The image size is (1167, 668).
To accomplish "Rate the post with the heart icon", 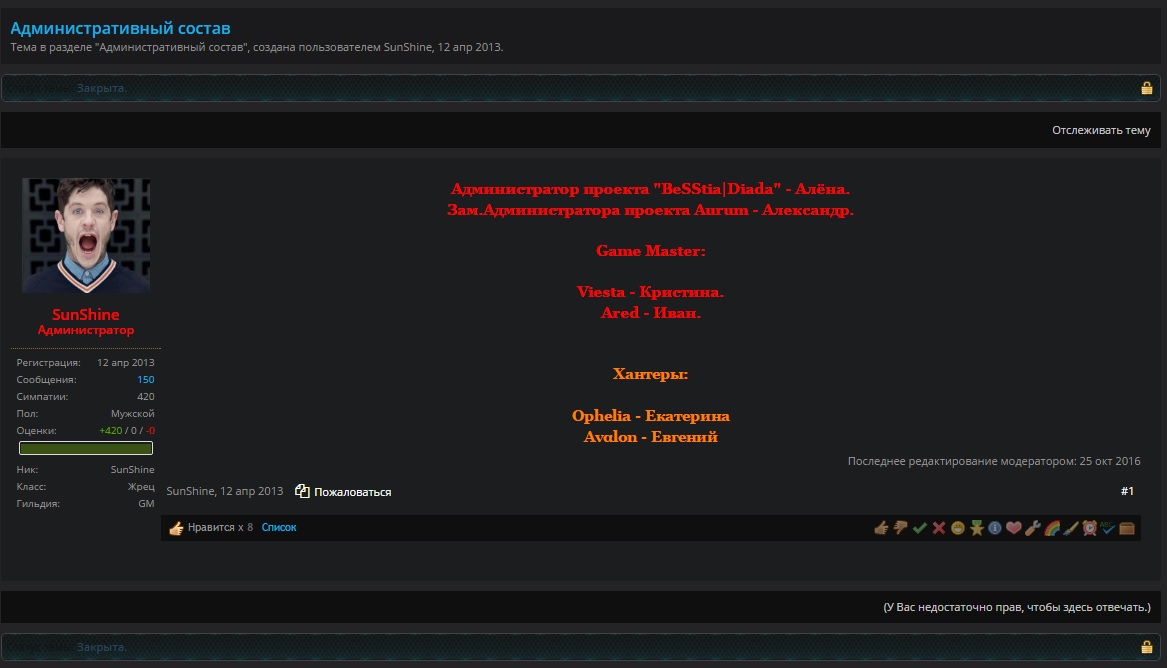I will coord(1014,528).
